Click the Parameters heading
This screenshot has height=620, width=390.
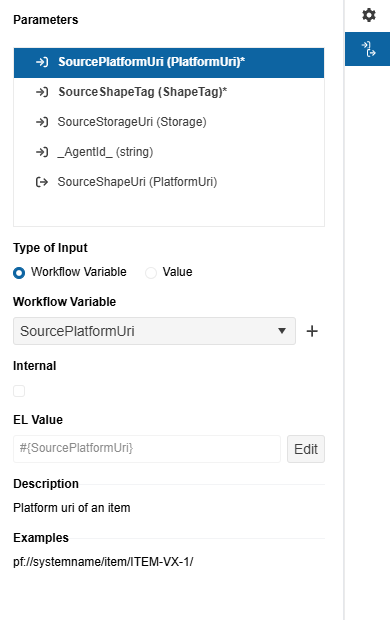point(45,20)
